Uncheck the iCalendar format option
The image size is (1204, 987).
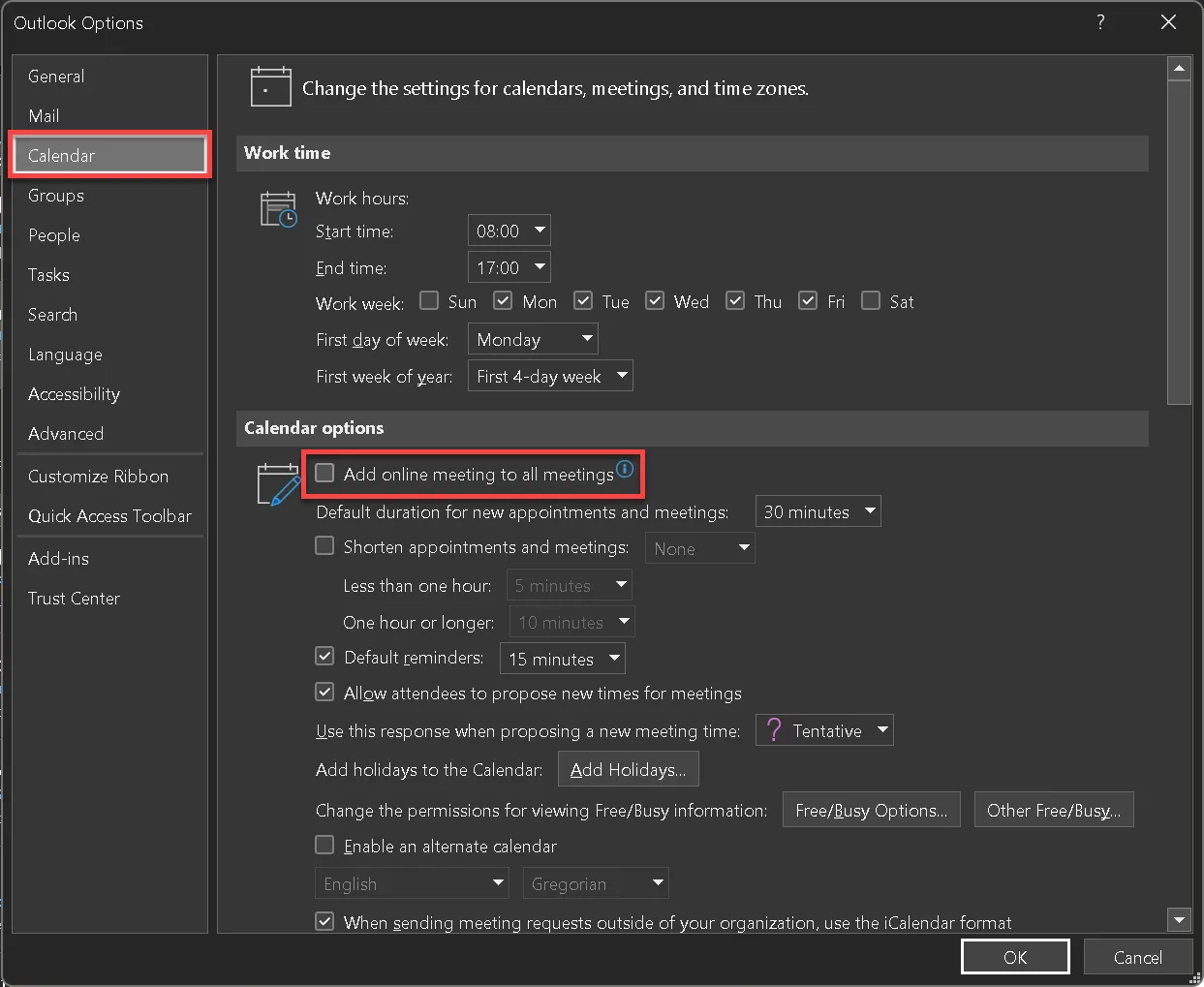[x=324, y=921]
